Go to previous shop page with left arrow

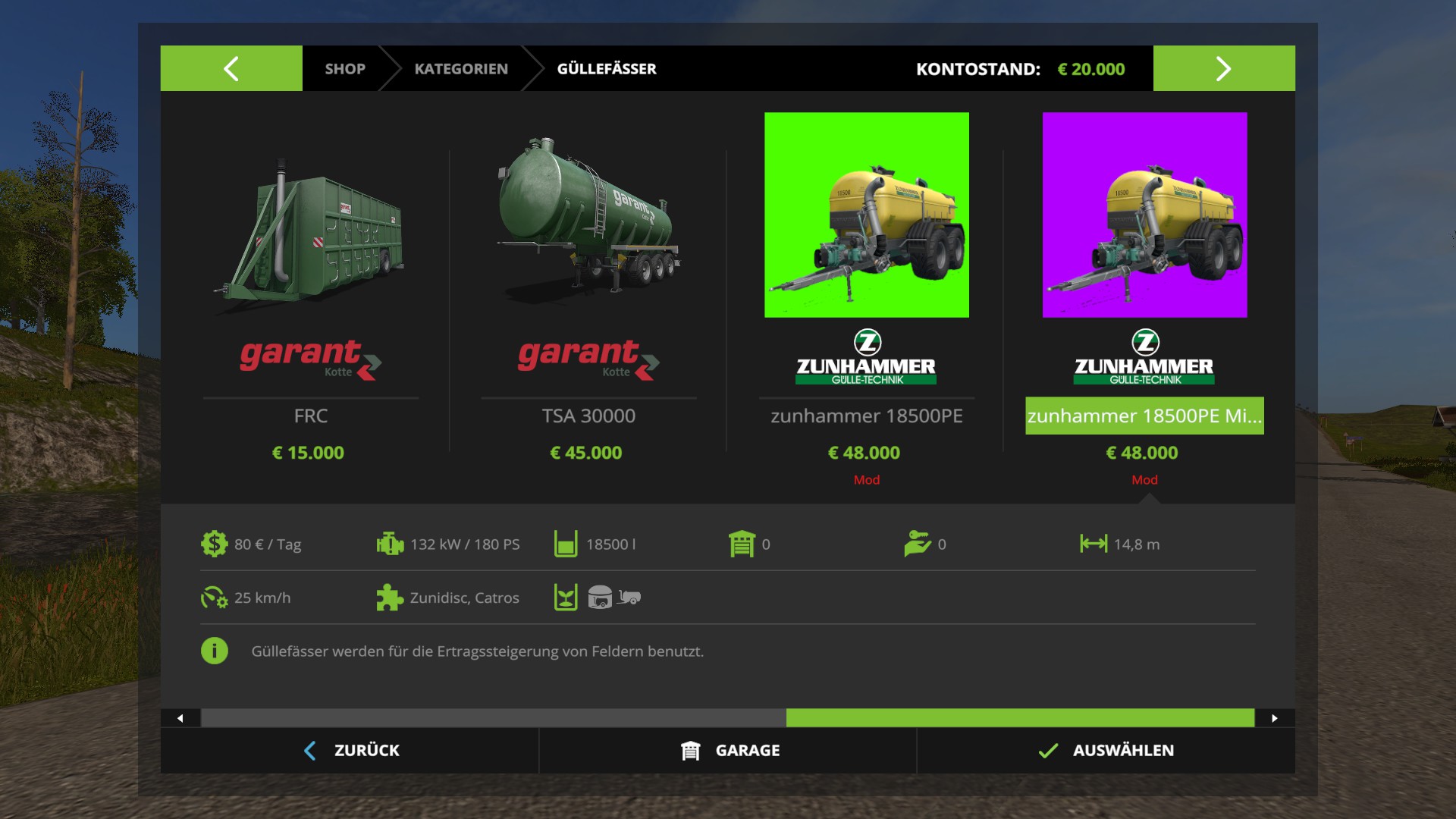pyautogui.click(x=231, y=68)
